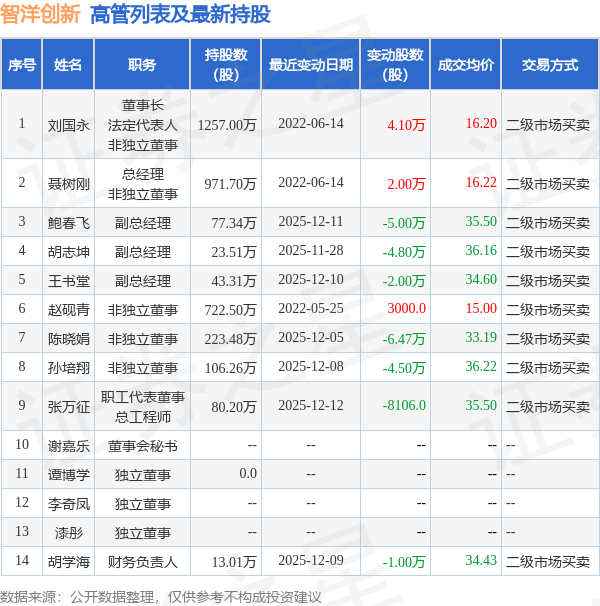Image resolution: width=600 pixels, height=606 pixels.
Task: Click the 交易方式 column header
Action: [x=550, y=64]
